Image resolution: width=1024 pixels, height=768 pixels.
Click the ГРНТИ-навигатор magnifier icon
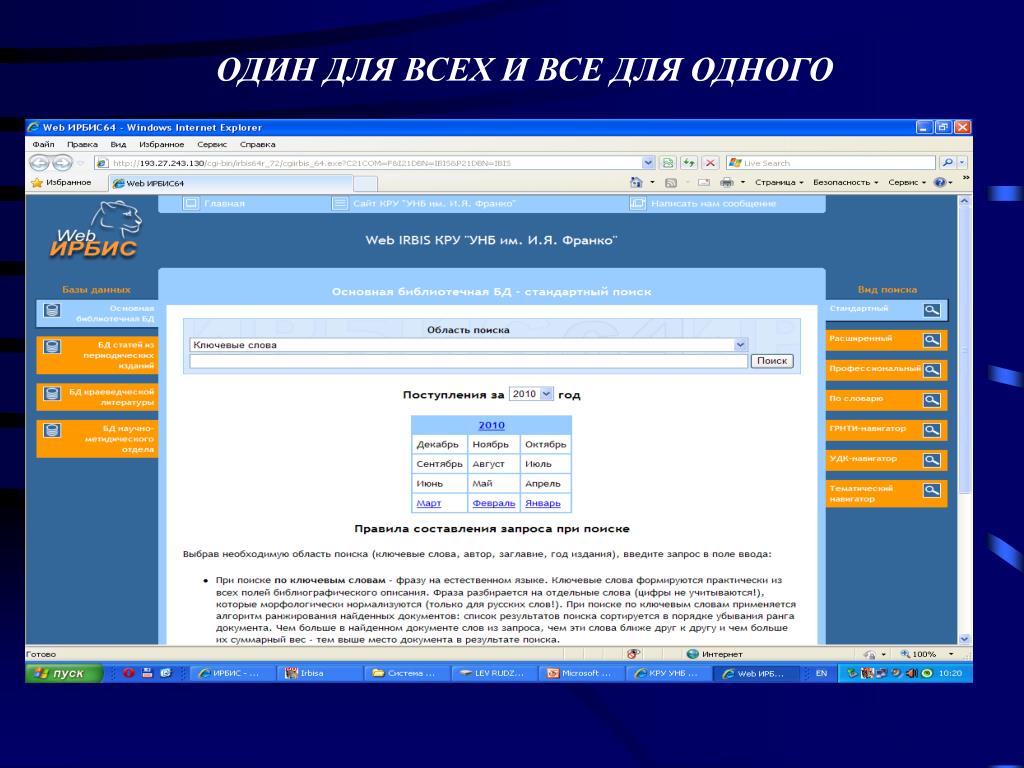tap(932, 430)
